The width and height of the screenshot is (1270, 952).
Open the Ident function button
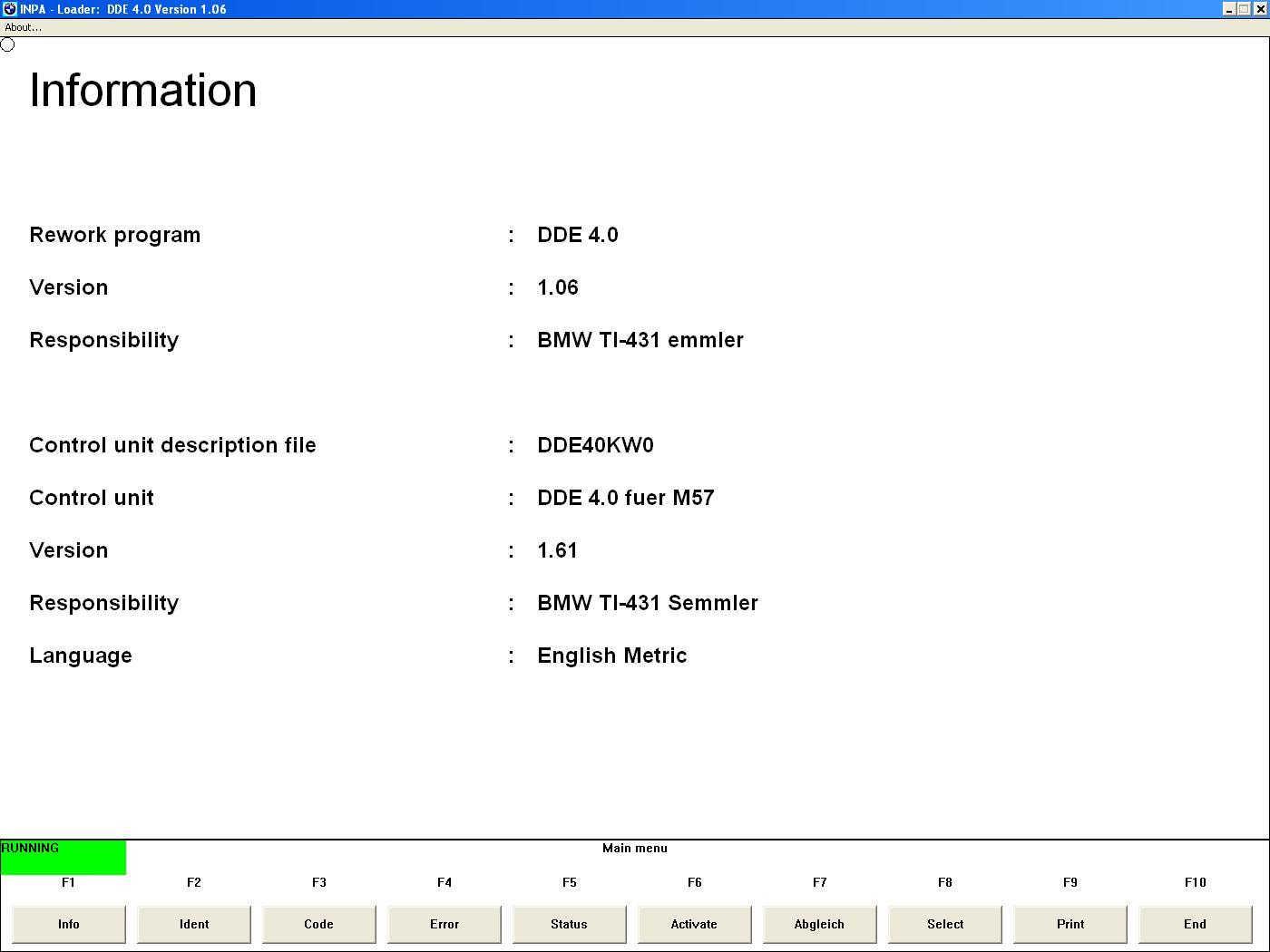pyautogui.click(x=194, y=924)
